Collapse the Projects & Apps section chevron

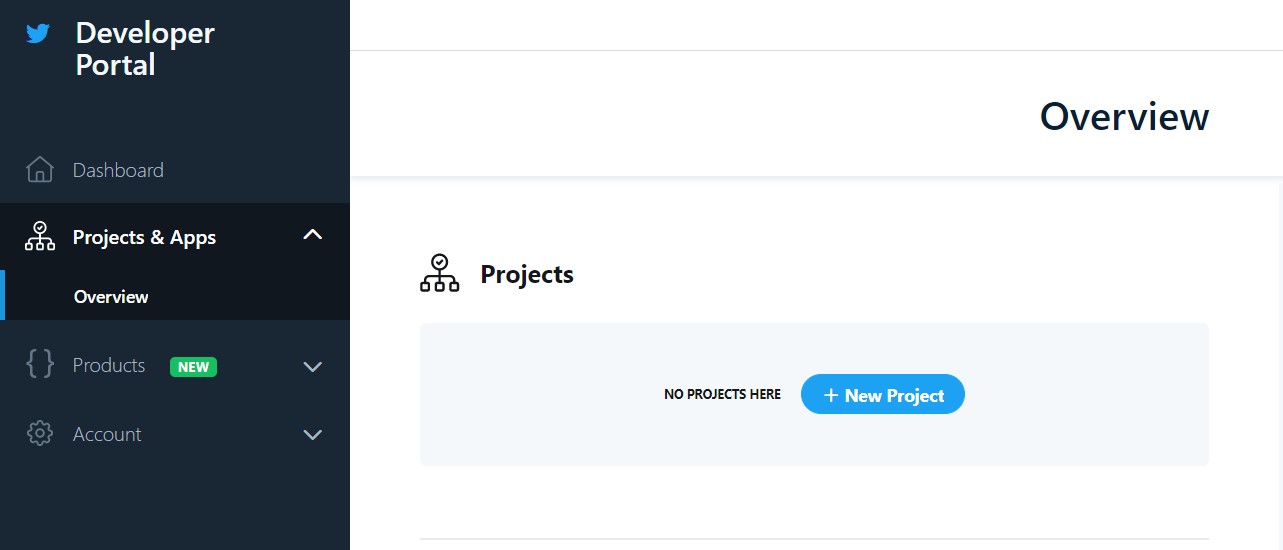(313, 235)
